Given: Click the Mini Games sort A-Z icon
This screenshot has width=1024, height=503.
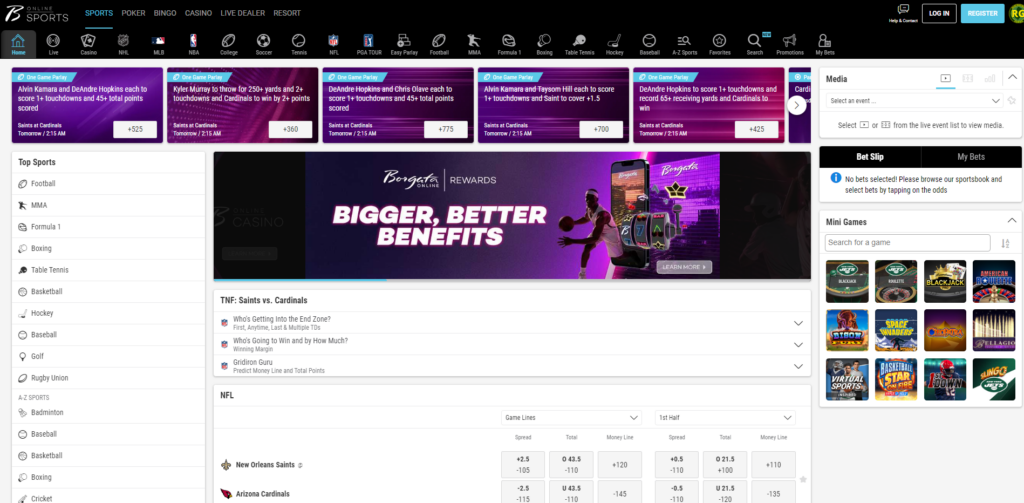Looking at the screenshot, I should pos(1006,243).
